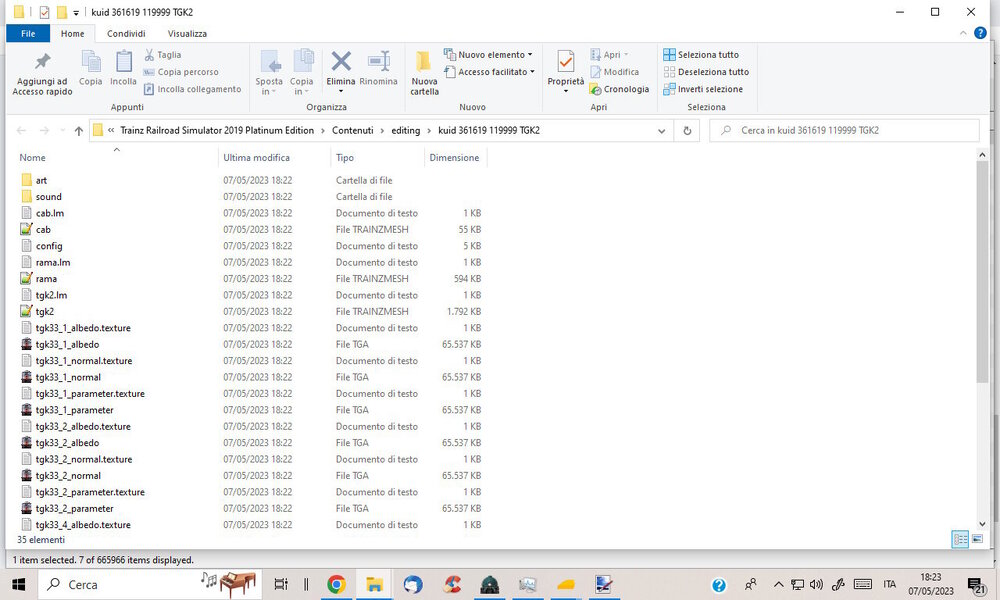
Task: Select the tgk33_2_parameter TGA file
Action: (x=74, y=509)
